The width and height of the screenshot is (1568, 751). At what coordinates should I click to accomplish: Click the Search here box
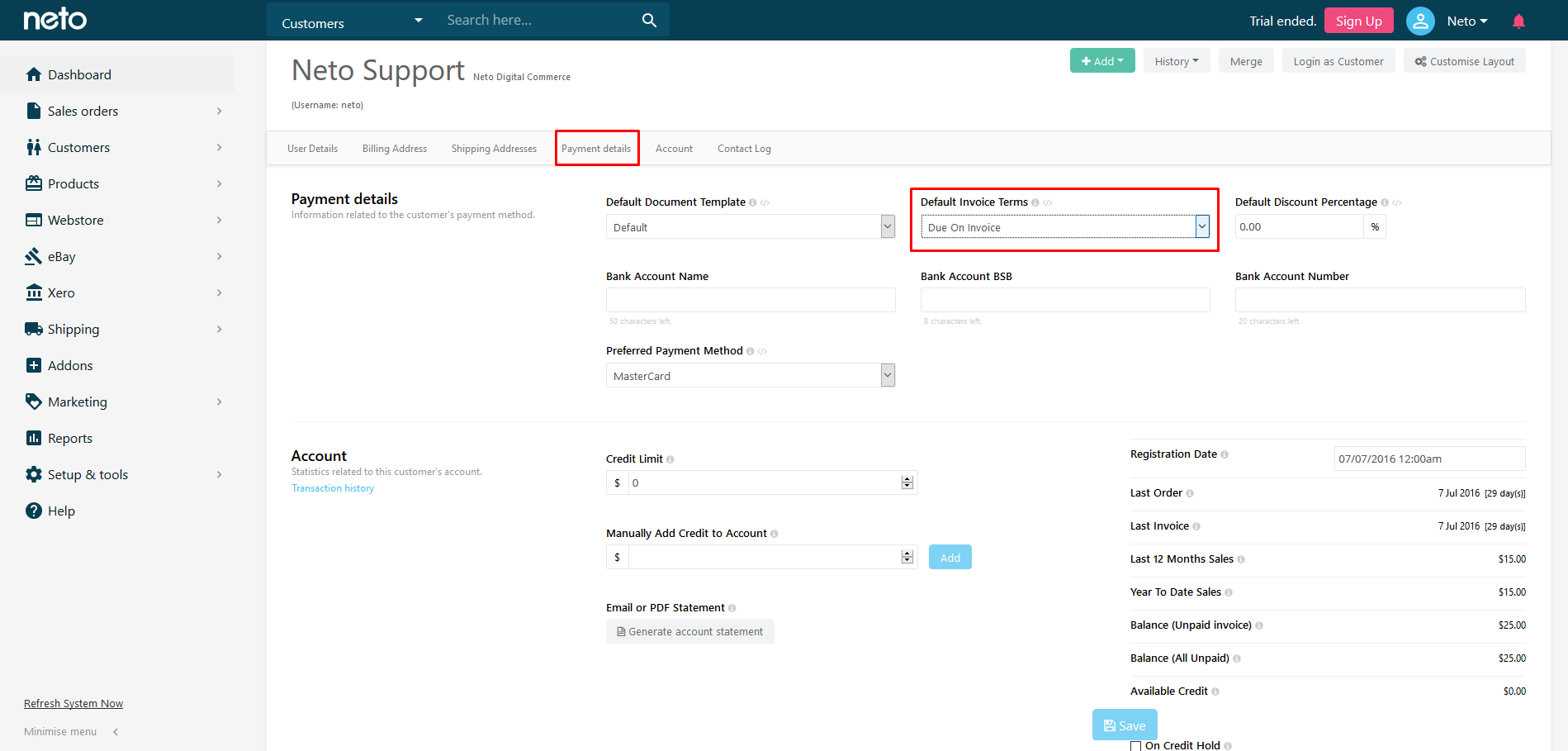537,20
